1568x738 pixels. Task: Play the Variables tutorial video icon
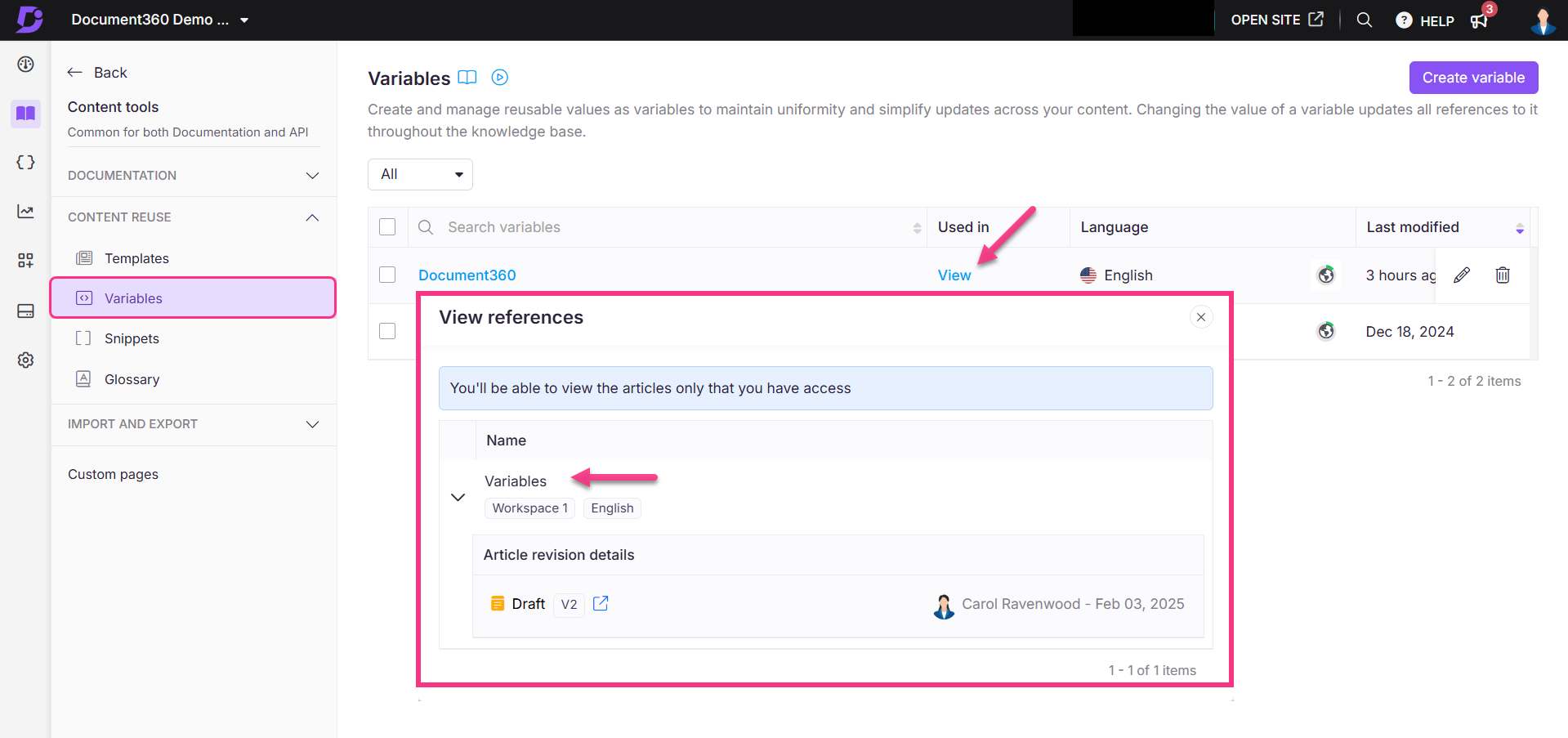[500, 78]
